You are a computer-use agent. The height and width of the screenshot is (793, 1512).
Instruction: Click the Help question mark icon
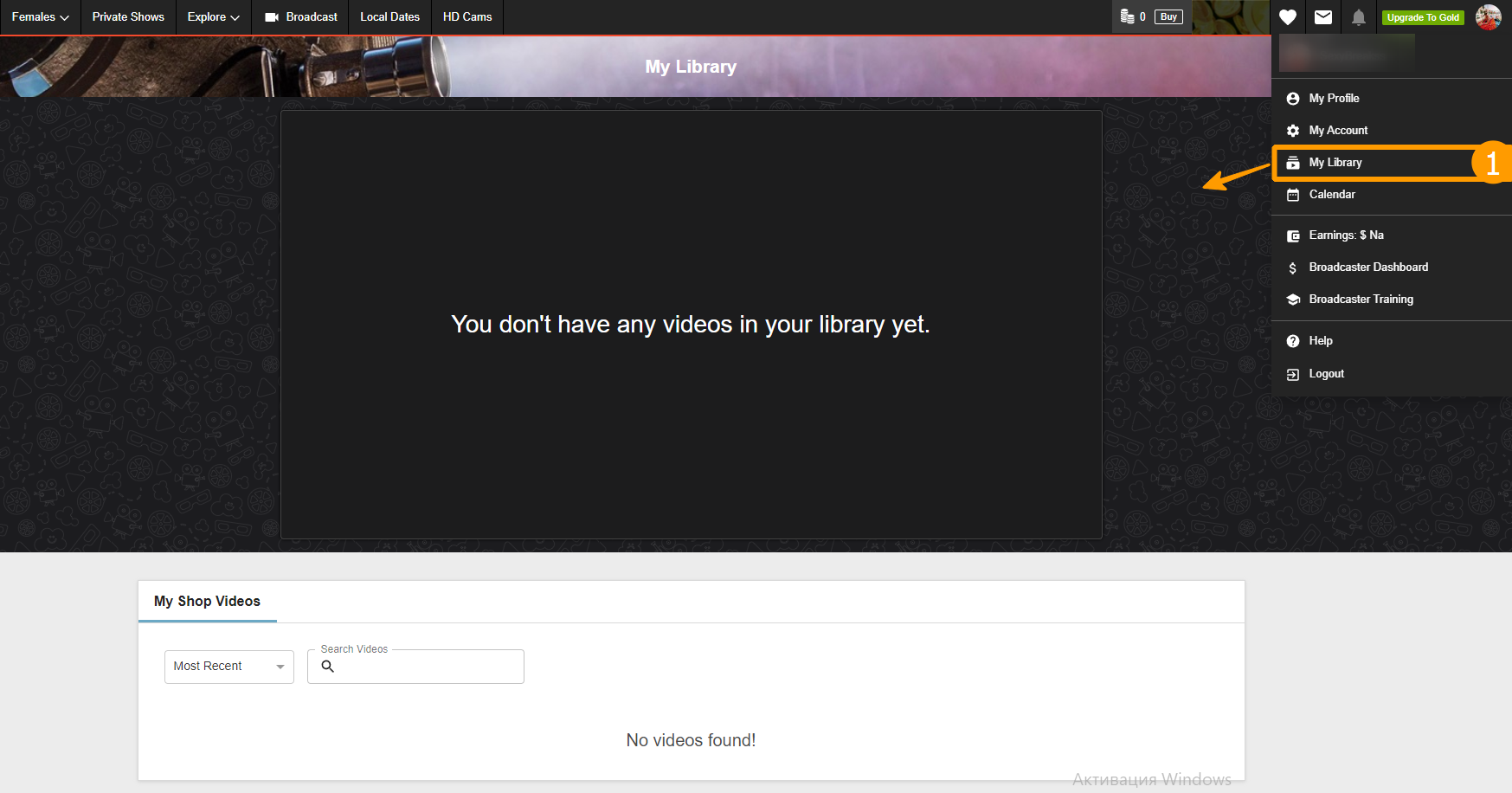(1293, 341)
